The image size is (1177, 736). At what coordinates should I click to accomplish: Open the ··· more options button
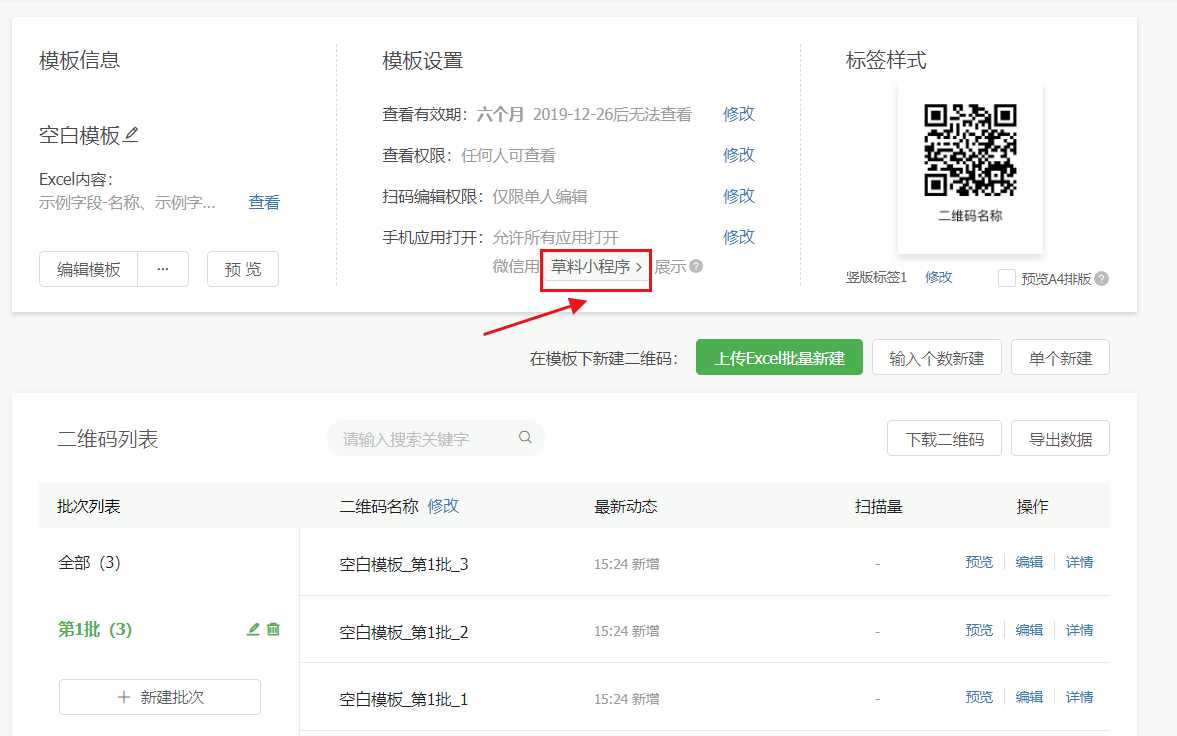tap(163, 269)
